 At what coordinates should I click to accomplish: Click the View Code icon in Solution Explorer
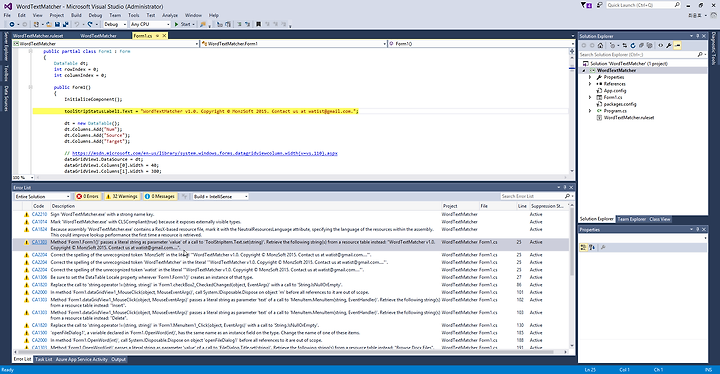tap(660, 45)
